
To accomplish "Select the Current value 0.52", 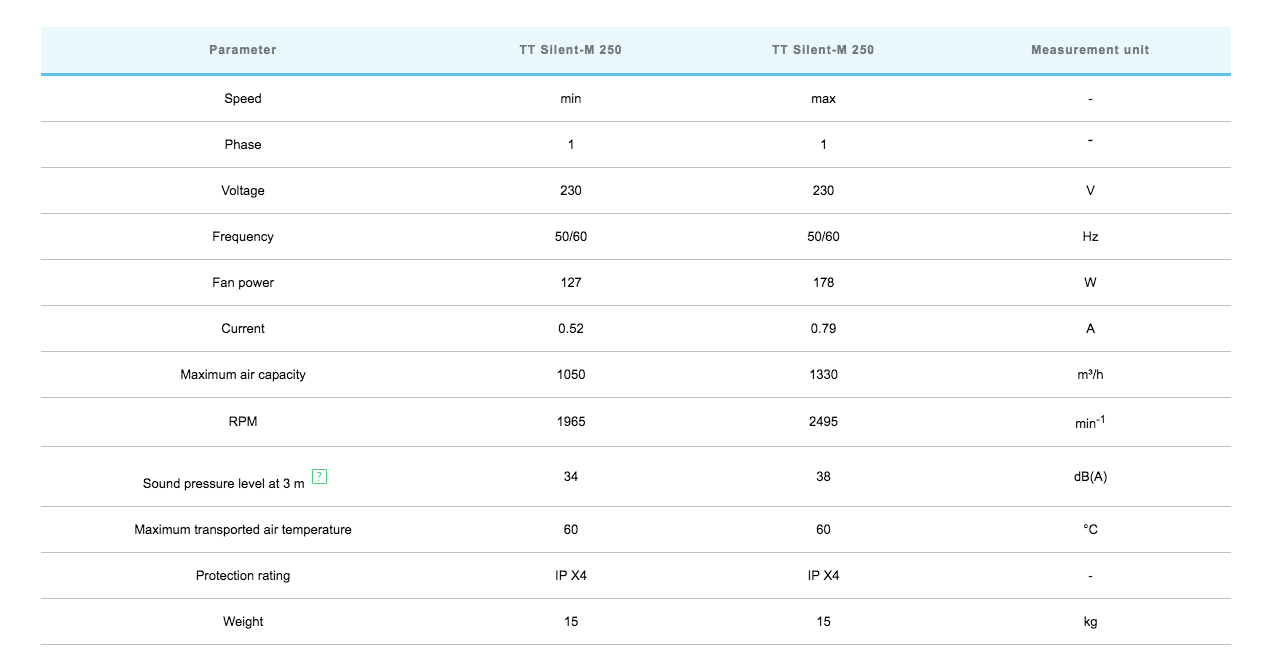I will tap(571, 329).
